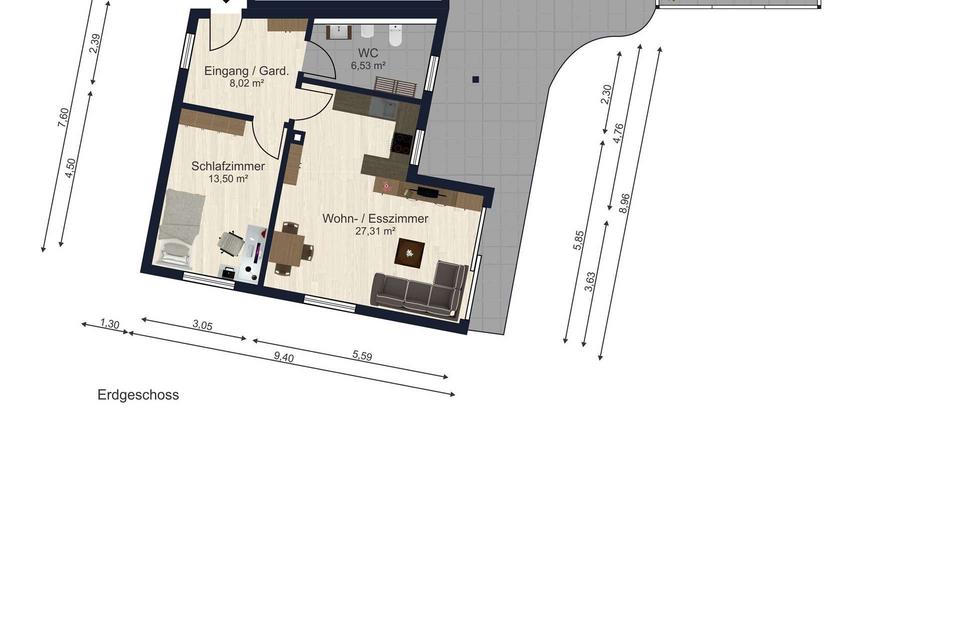Select the 7,60 dimension on left side
Screen dimensions: 960x637
click(x=63, y=117)
